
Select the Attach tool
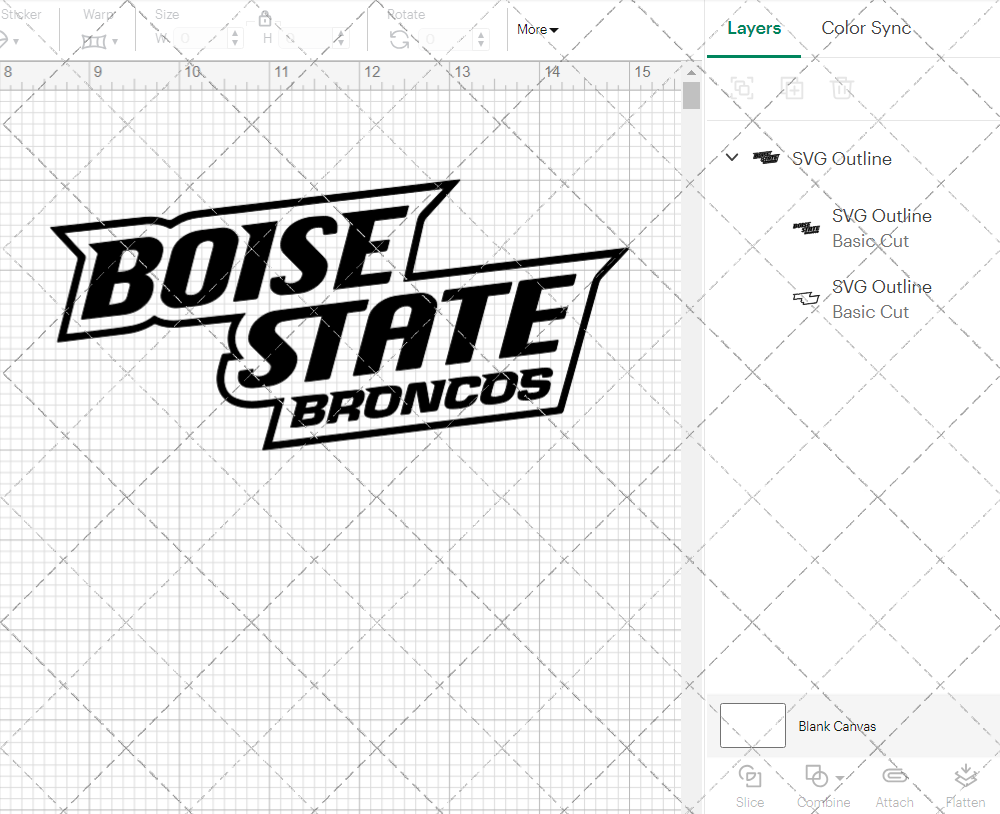[x=894, y=785]
